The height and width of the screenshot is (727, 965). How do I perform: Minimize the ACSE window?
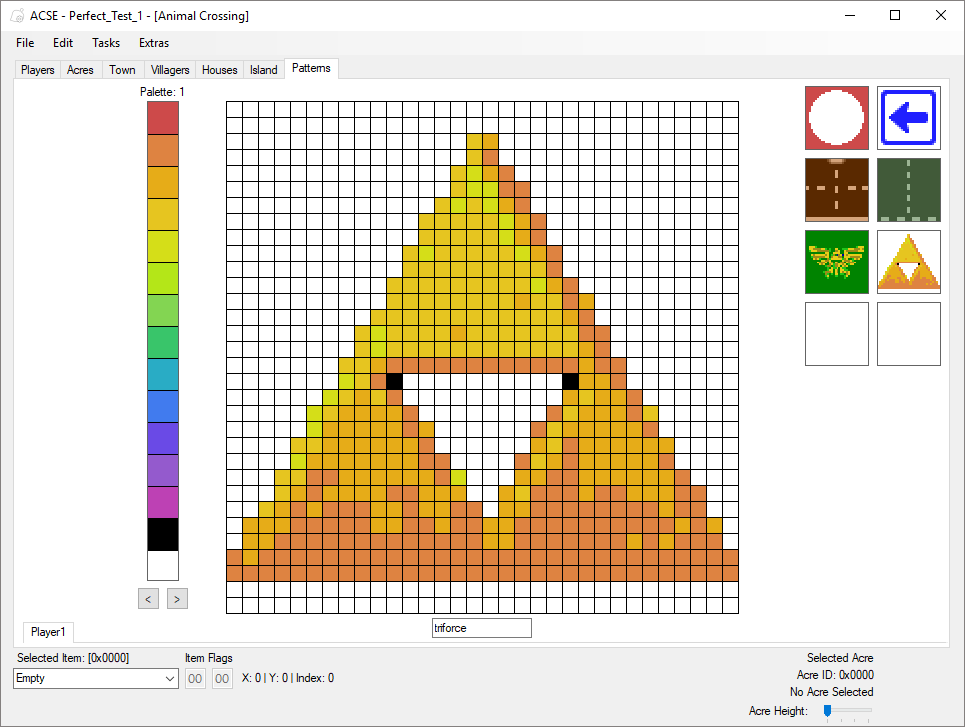click(x=850, y=15)
